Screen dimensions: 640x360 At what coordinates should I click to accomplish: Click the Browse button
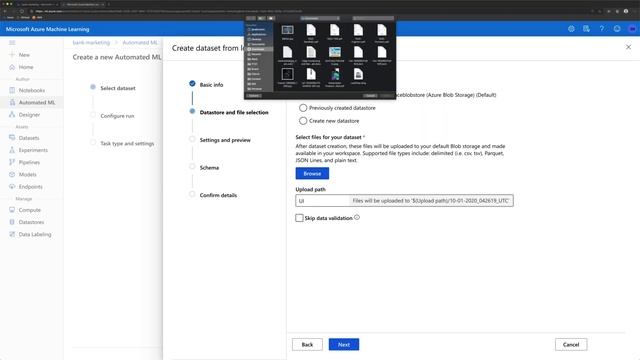[x=312, y=173]
